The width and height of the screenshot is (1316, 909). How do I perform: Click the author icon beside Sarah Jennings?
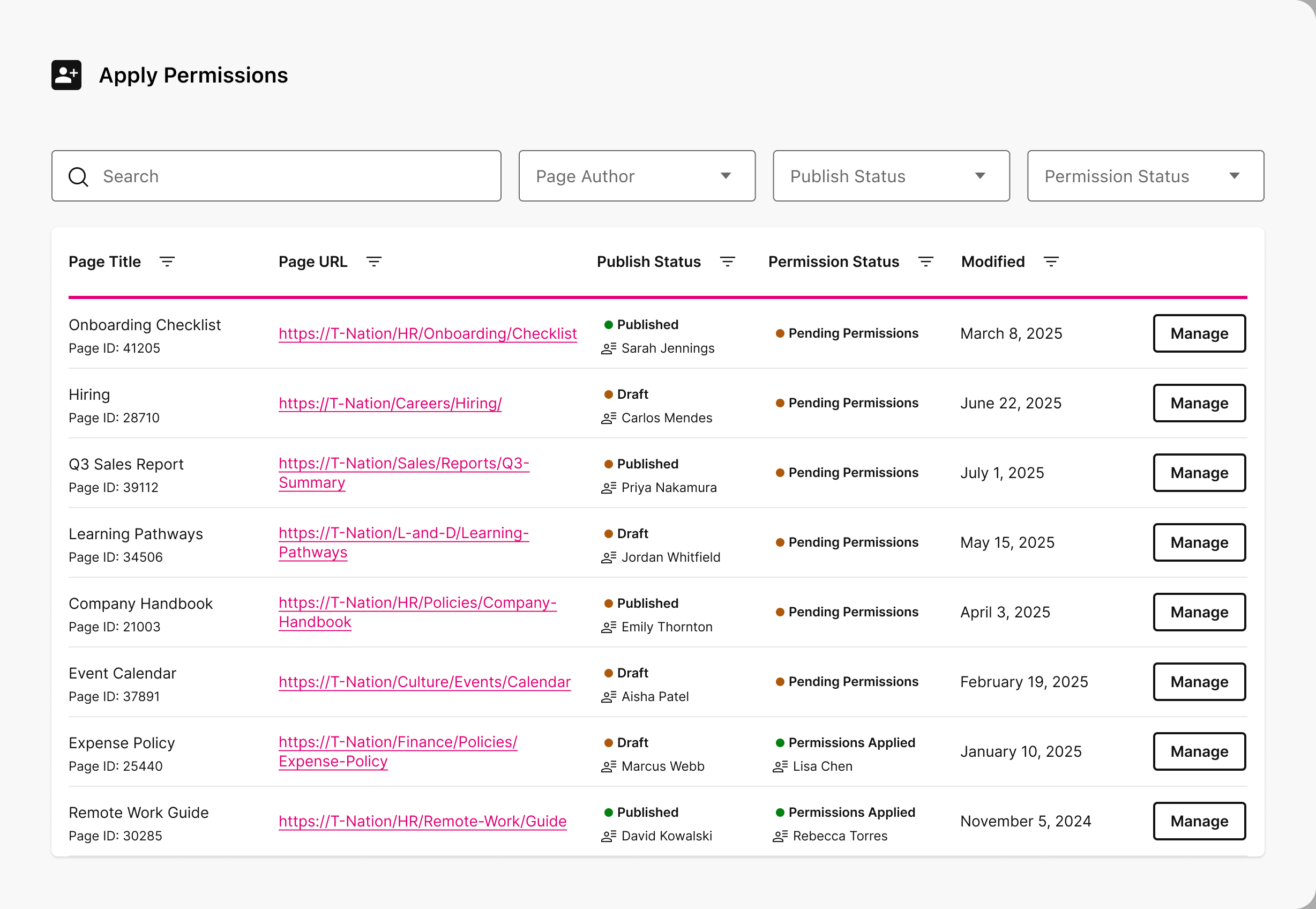[608, 348]
